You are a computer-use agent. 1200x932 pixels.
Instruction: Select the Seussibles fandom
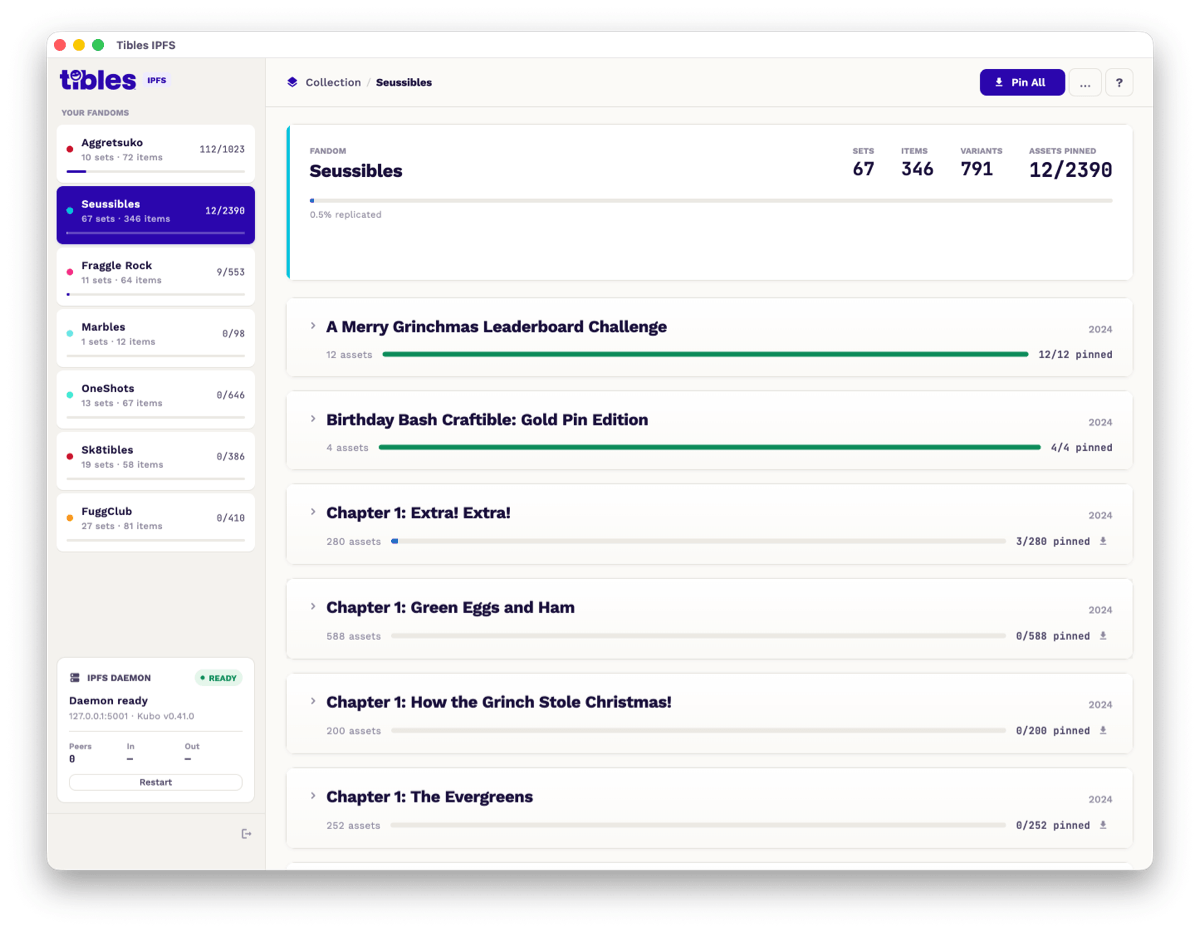click(x=156, y=215)
